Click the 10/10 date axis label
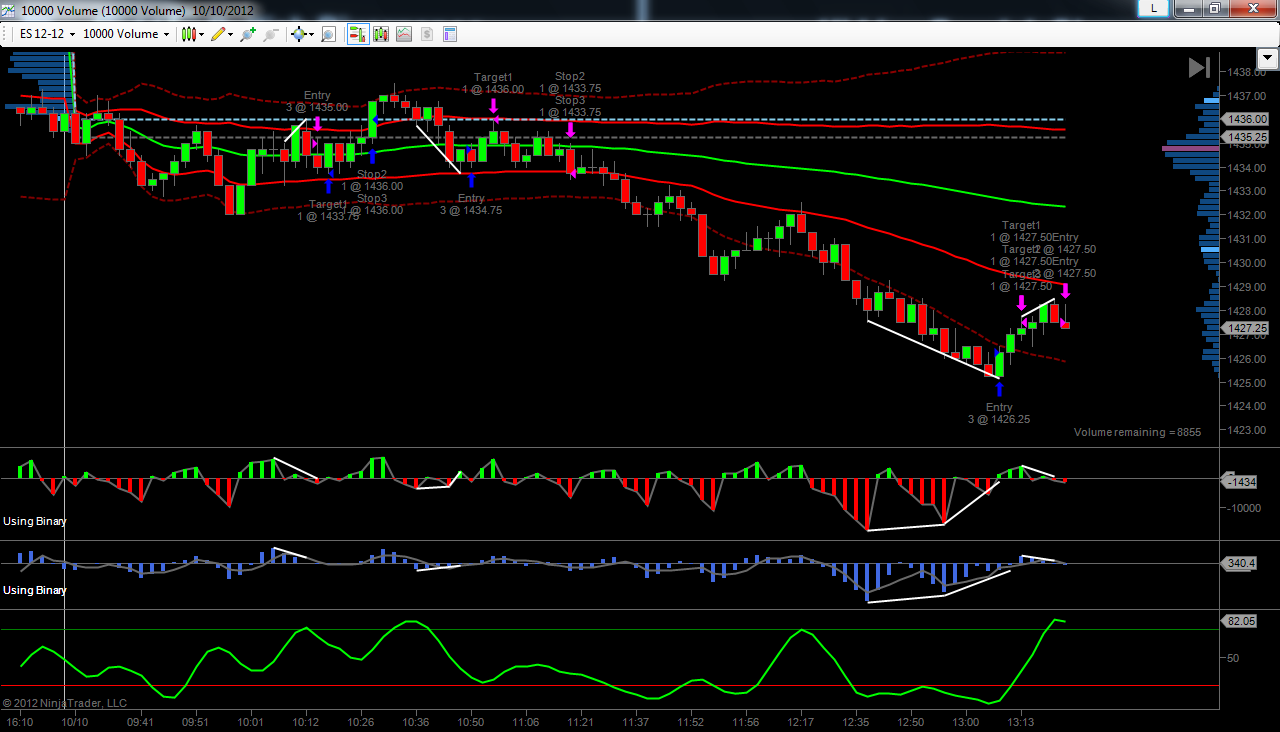The width and height of the screenshot is (1280, 732). tap(75, 722)
